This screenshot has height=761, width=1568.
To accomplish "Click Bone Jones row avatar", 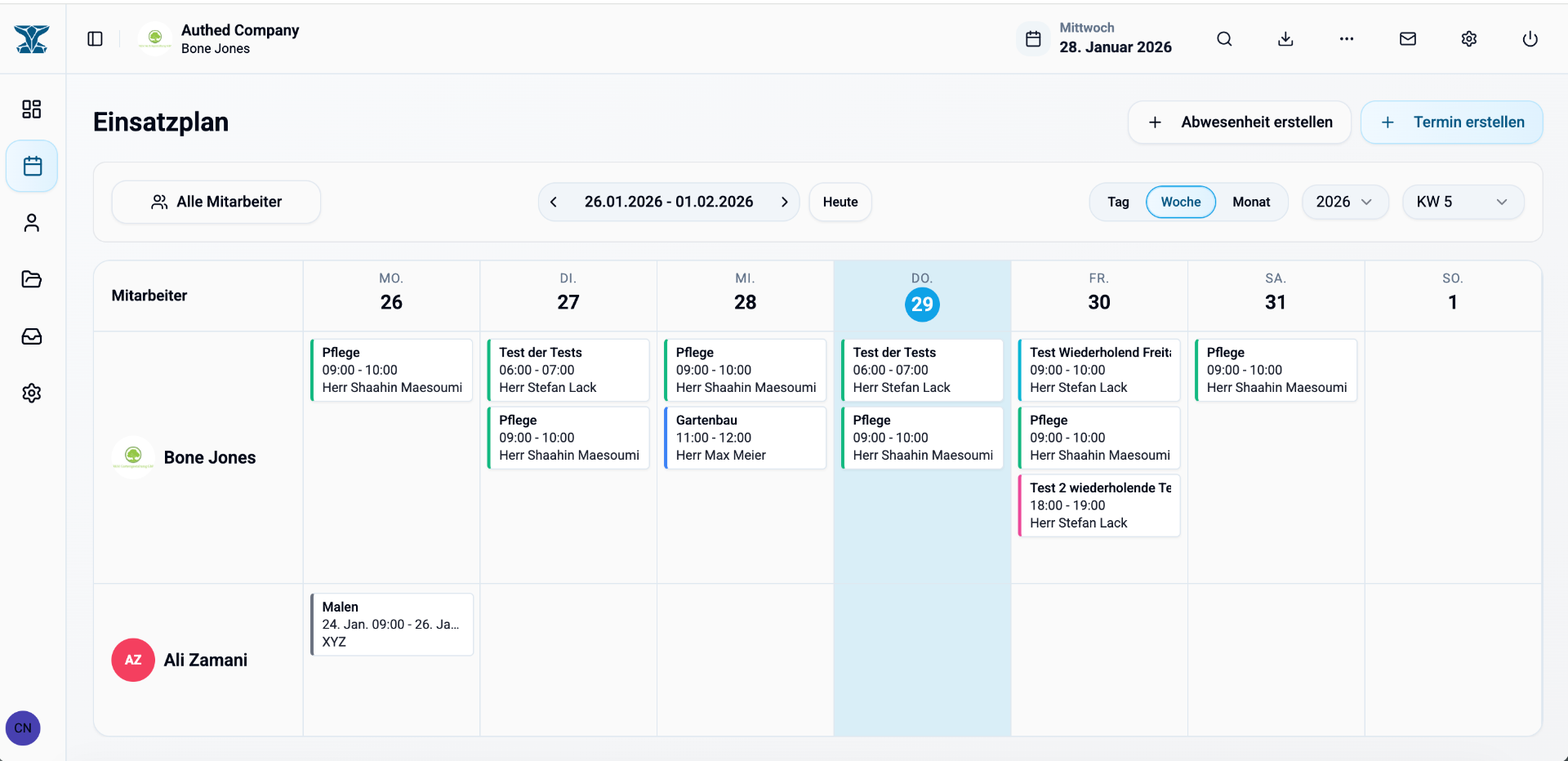I will (x=133, y=457).
